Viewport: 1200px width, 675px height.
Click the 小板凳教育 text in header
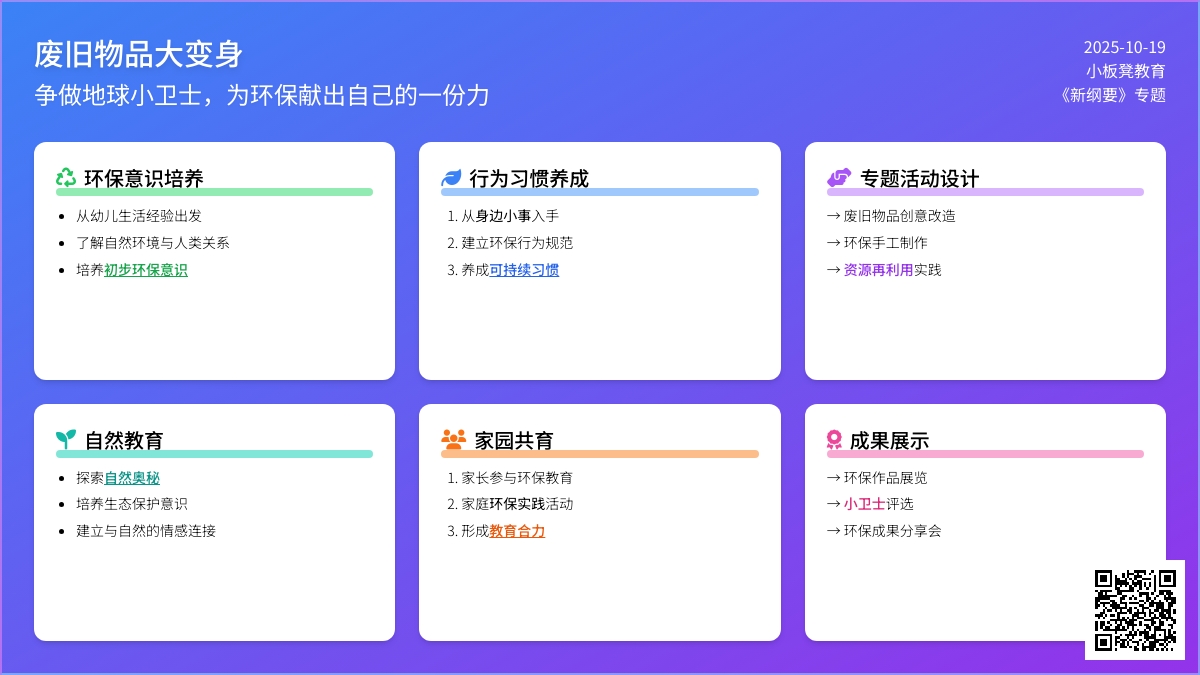[1125, 71]
